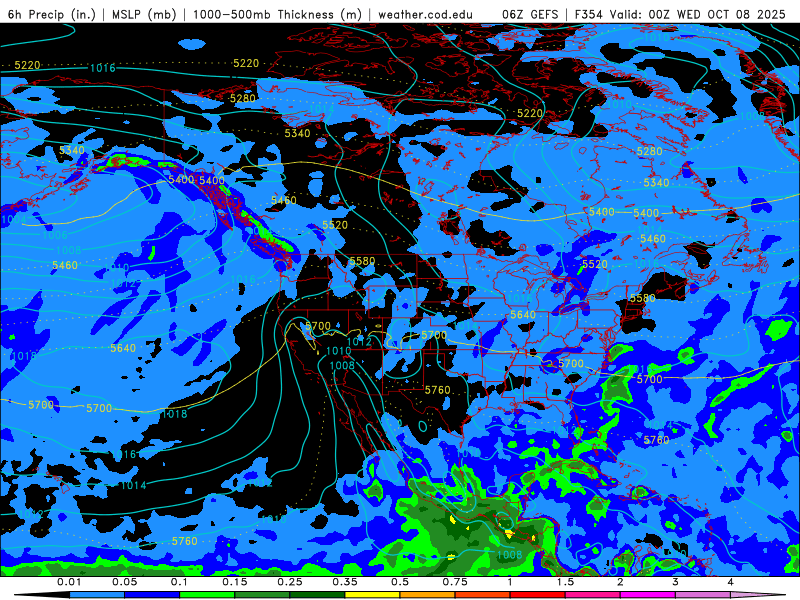This screenshot has height=600, width=800.
Task: Click the '0.05' color bar label
Action: tap(124, 582)
